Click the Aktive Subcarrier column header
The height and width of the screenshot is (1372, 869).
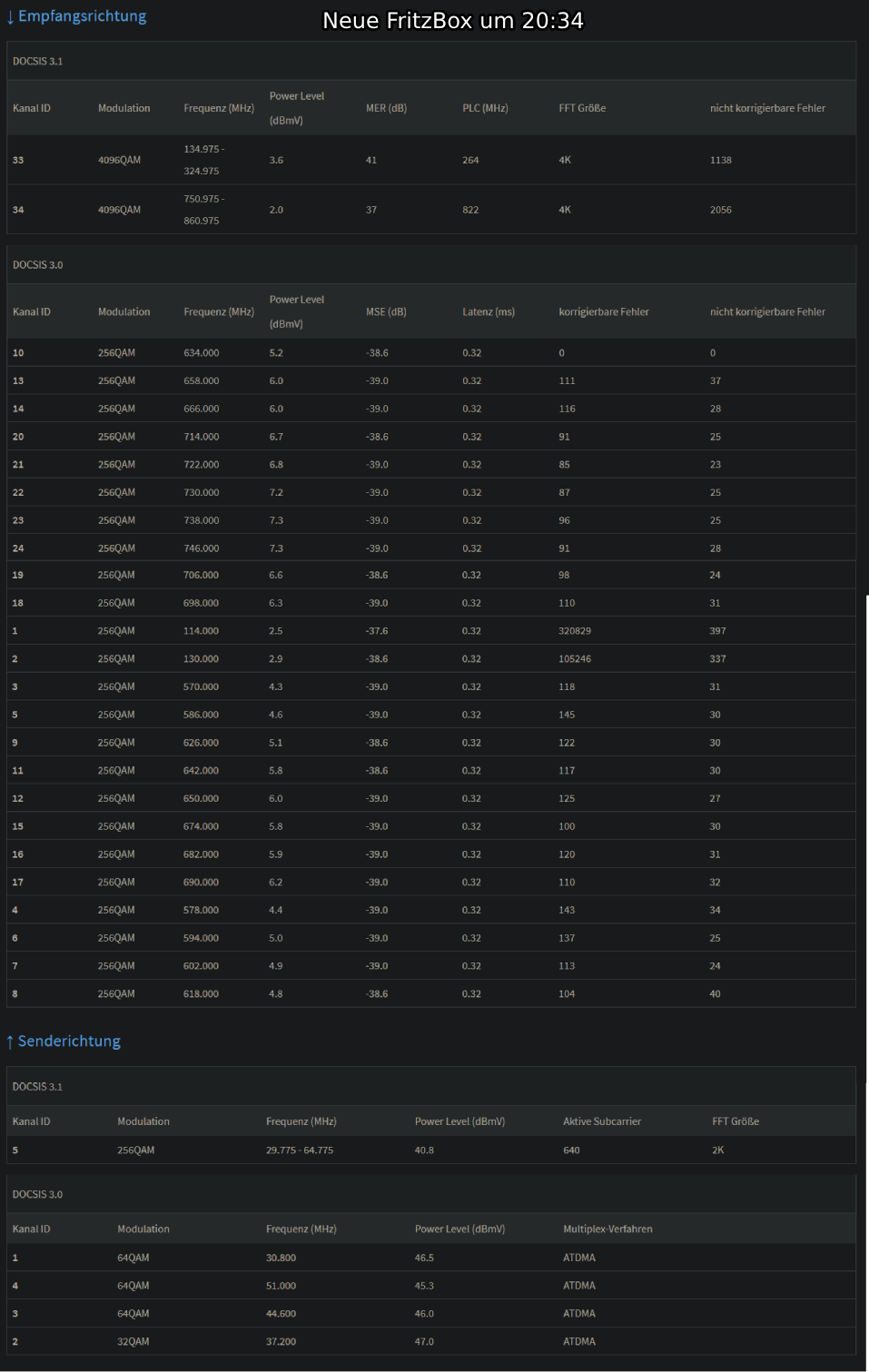click(x=602, y=1121)
